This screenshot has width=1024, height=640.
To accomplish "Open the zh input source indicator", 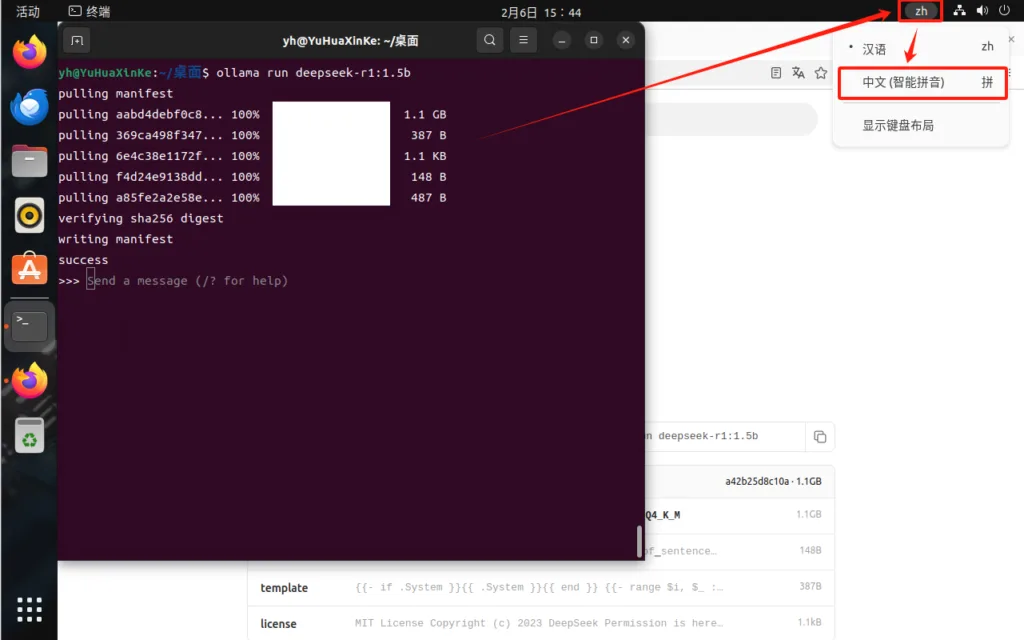I will pos(921,11).
